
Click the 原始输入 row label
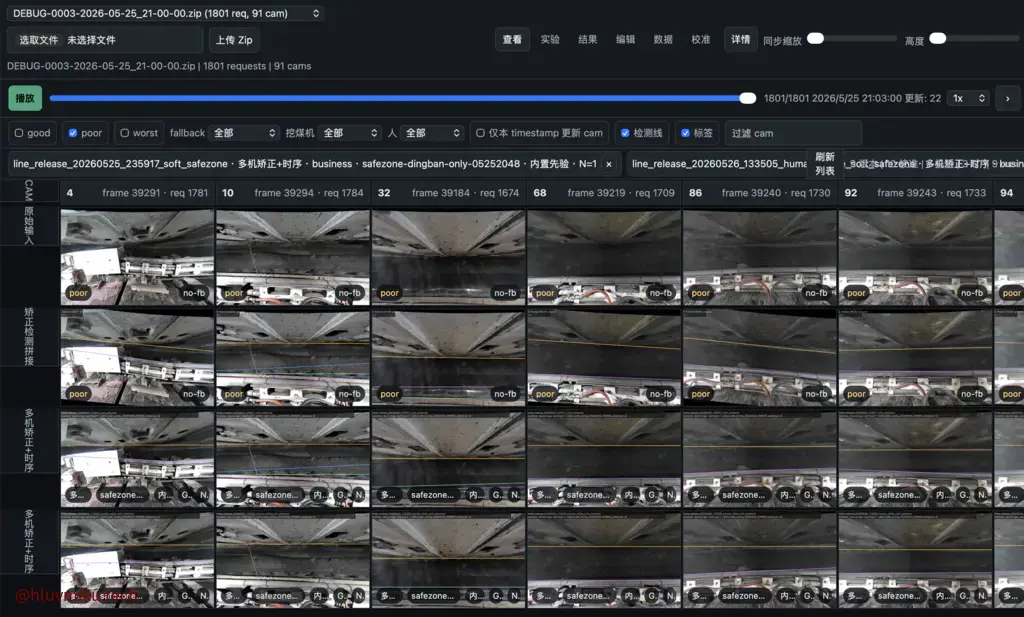click(x=29, y=226)
